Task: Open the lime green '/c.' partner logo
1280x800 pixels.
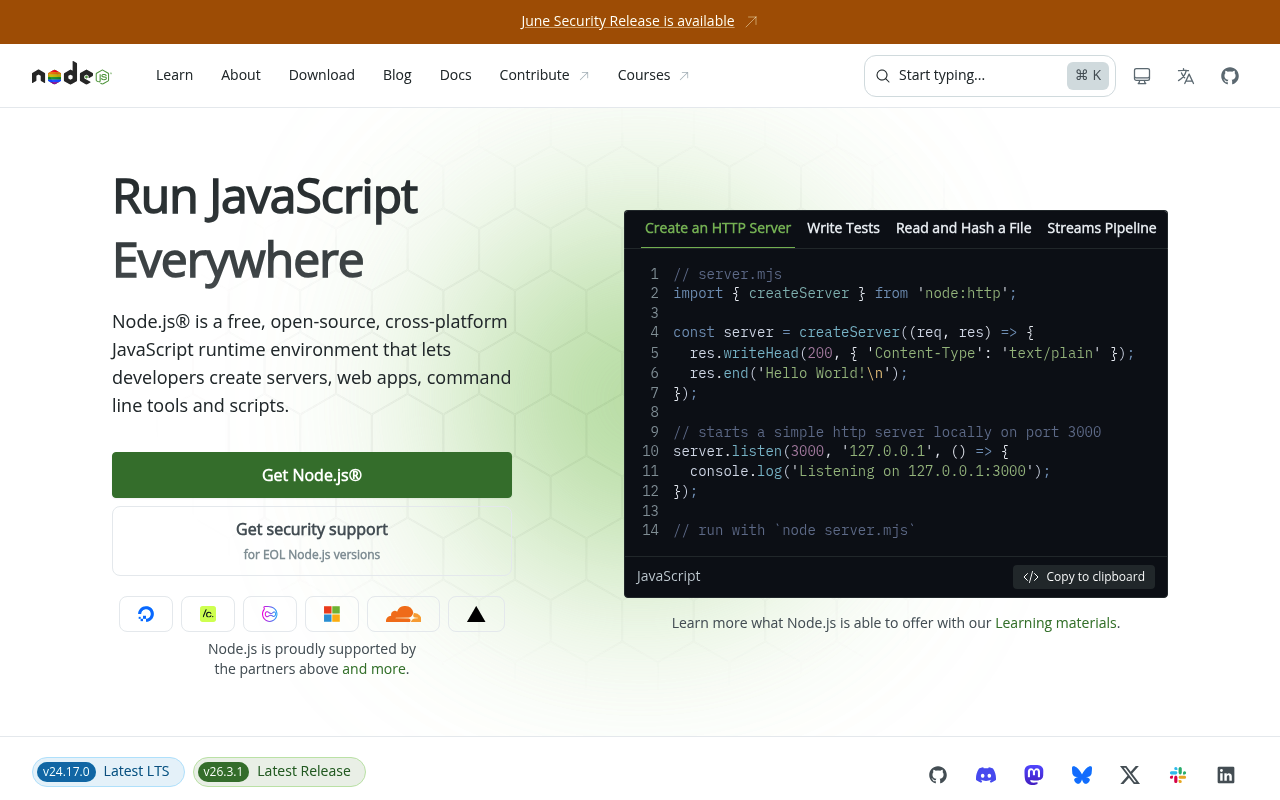Action: tap(208, 614)
